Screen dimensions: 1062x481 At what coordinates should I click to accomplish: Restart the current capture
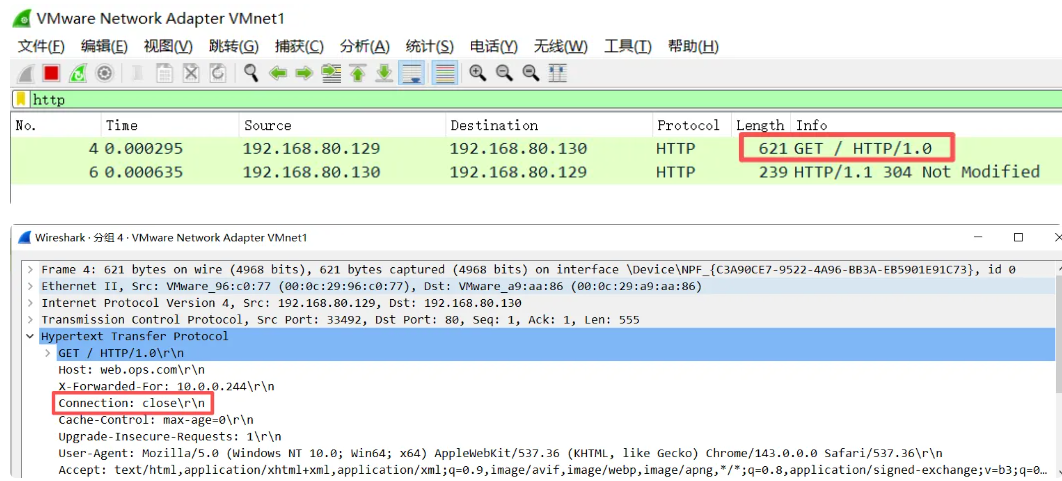[x=77, y=73]
